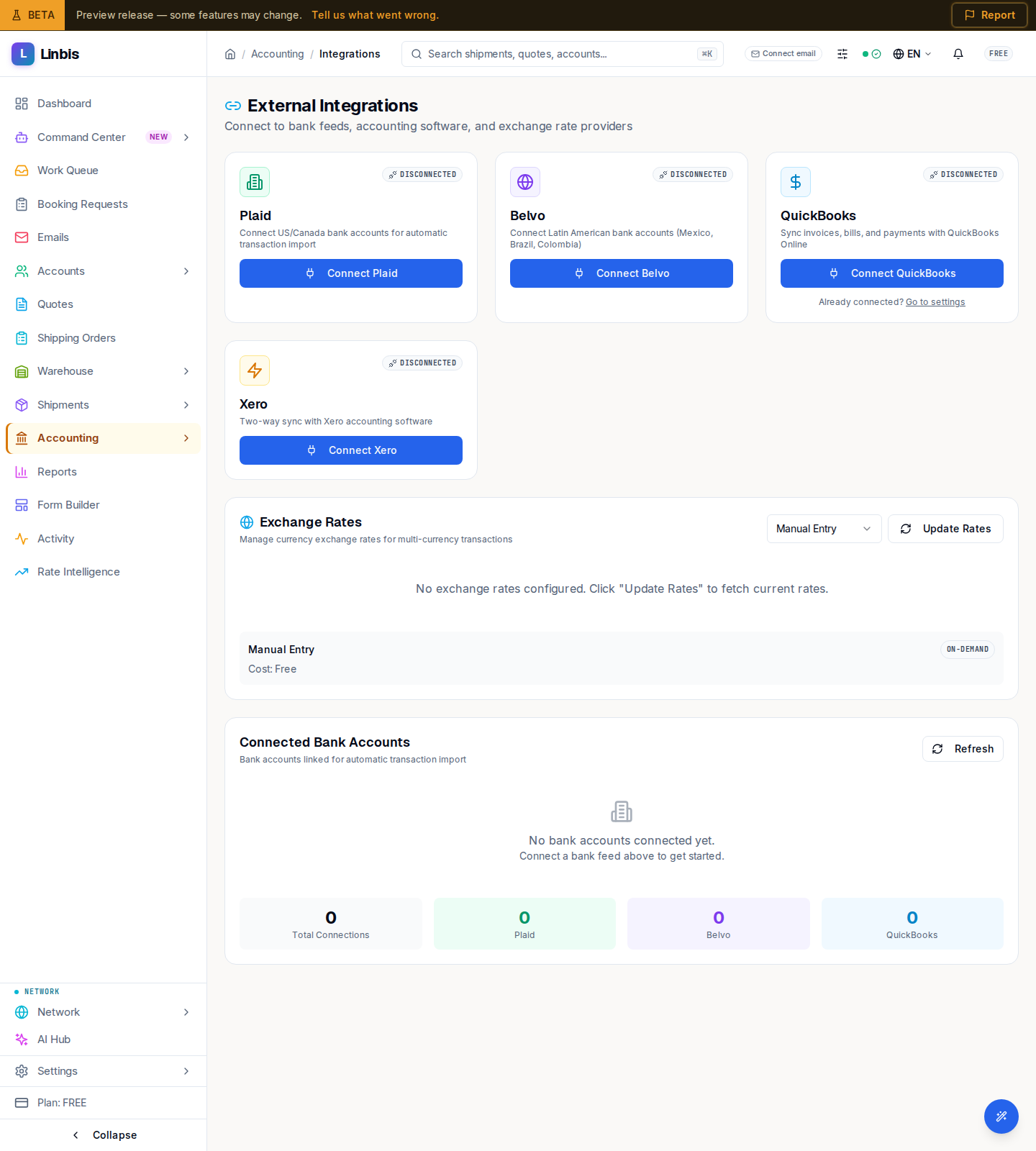The image size is (1036, 1151).
Task: Click the Connect Belvo button
Action: pos(622,273)
